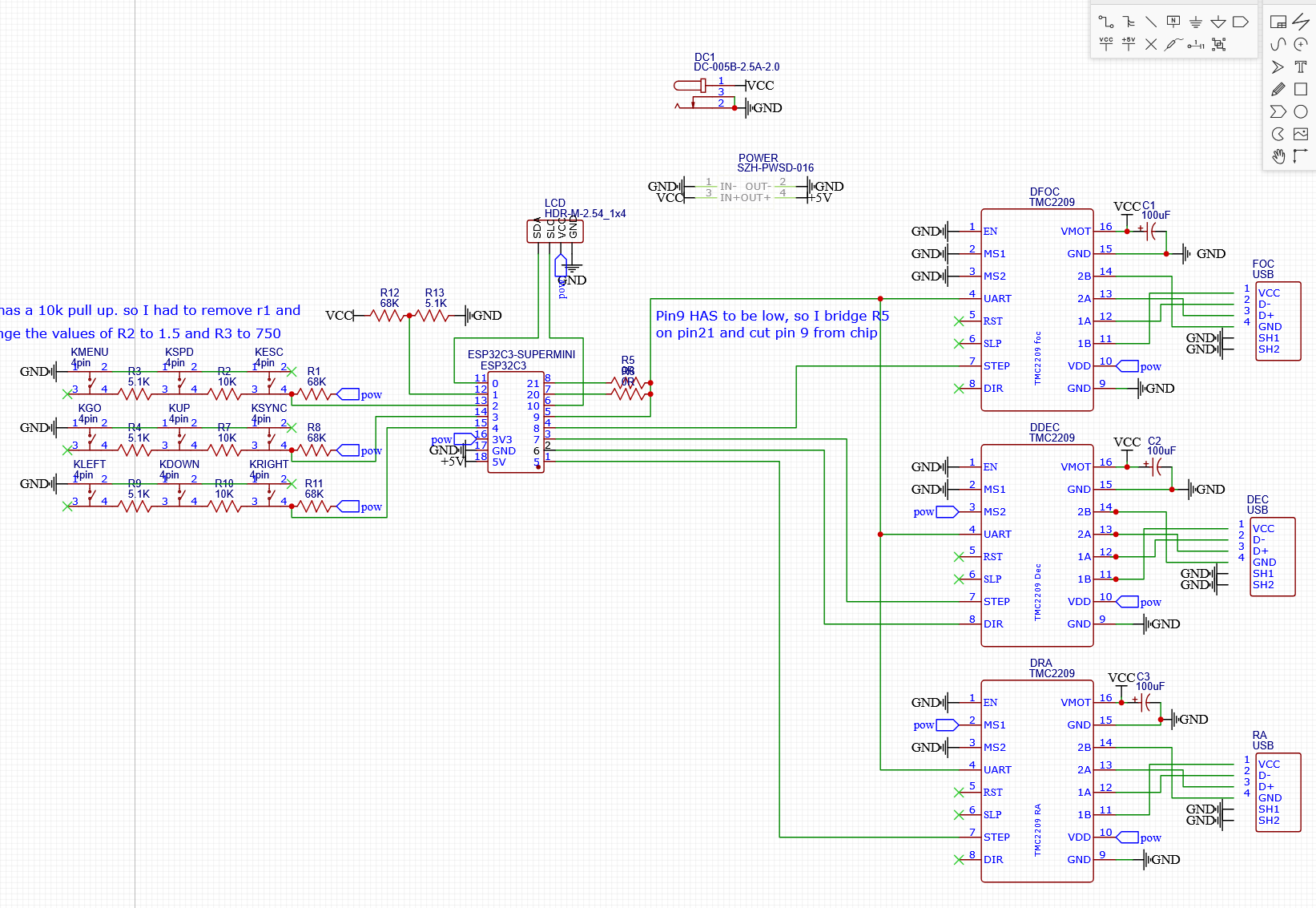Select resistor R1 68K label
This screenshot has height=908, width=1316.
click(316, 377)
